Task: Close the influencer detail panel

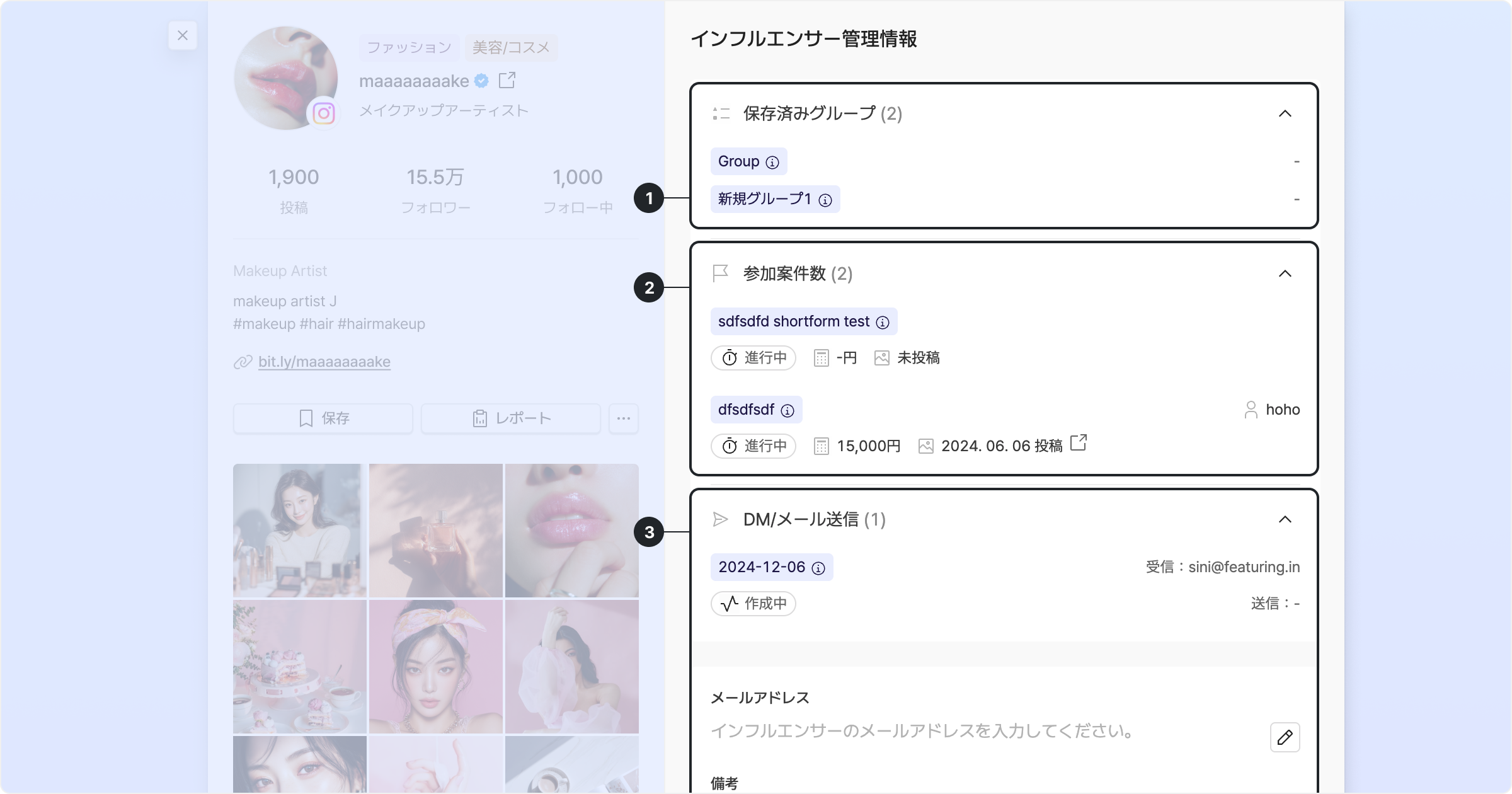Action: pos(183,35)
